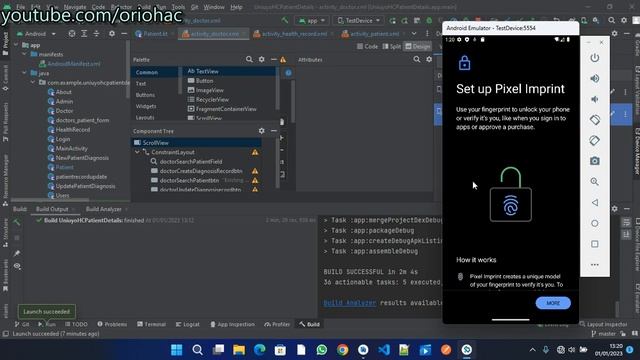
Task: Open Problems tool window
Action: pos(112,324)
